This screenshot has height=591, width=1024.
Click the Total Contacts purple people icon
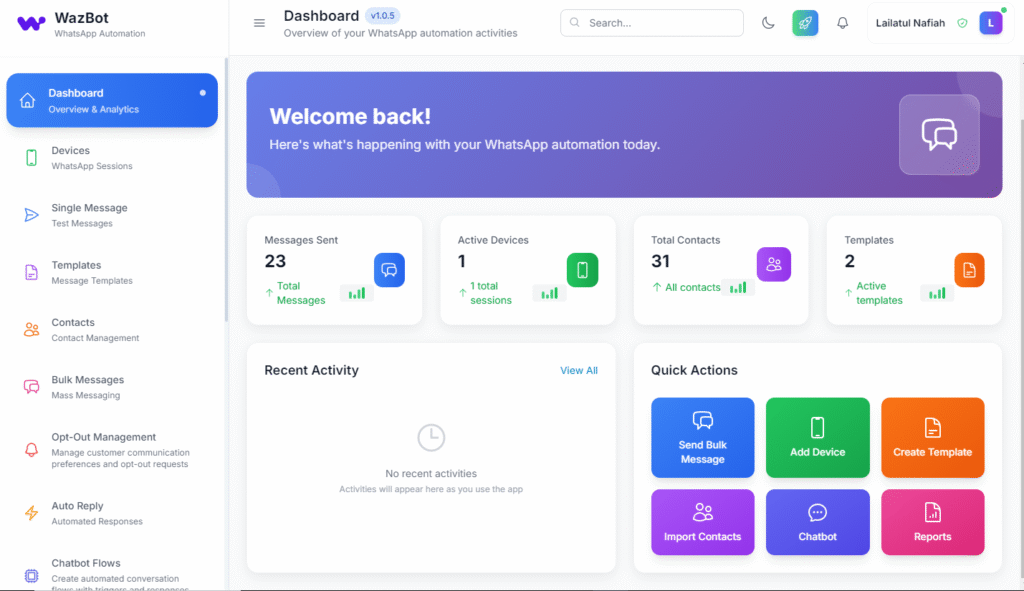click(x=773, y=264)
